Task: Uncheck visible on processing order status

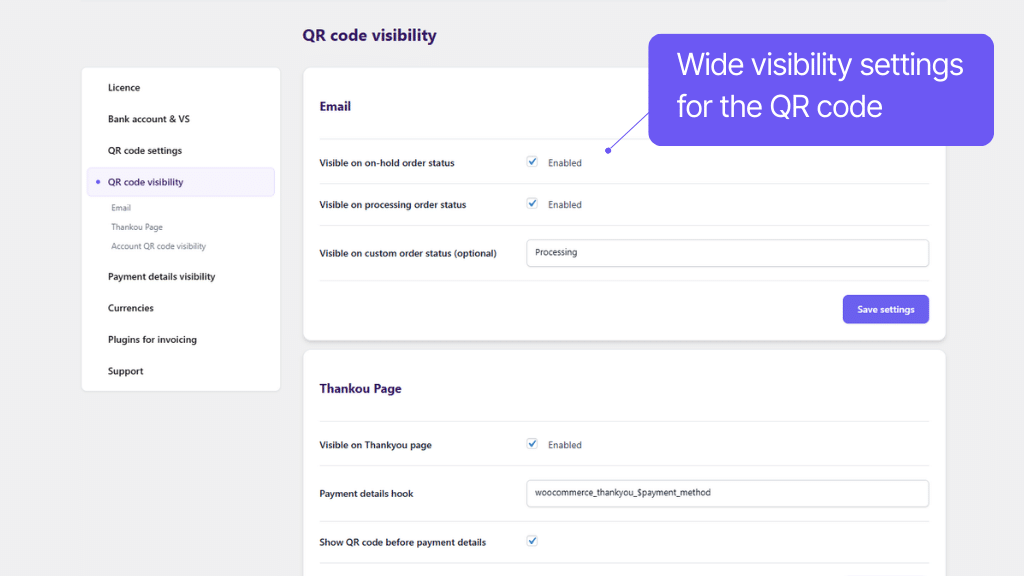Action: click(x=532, y=204)
